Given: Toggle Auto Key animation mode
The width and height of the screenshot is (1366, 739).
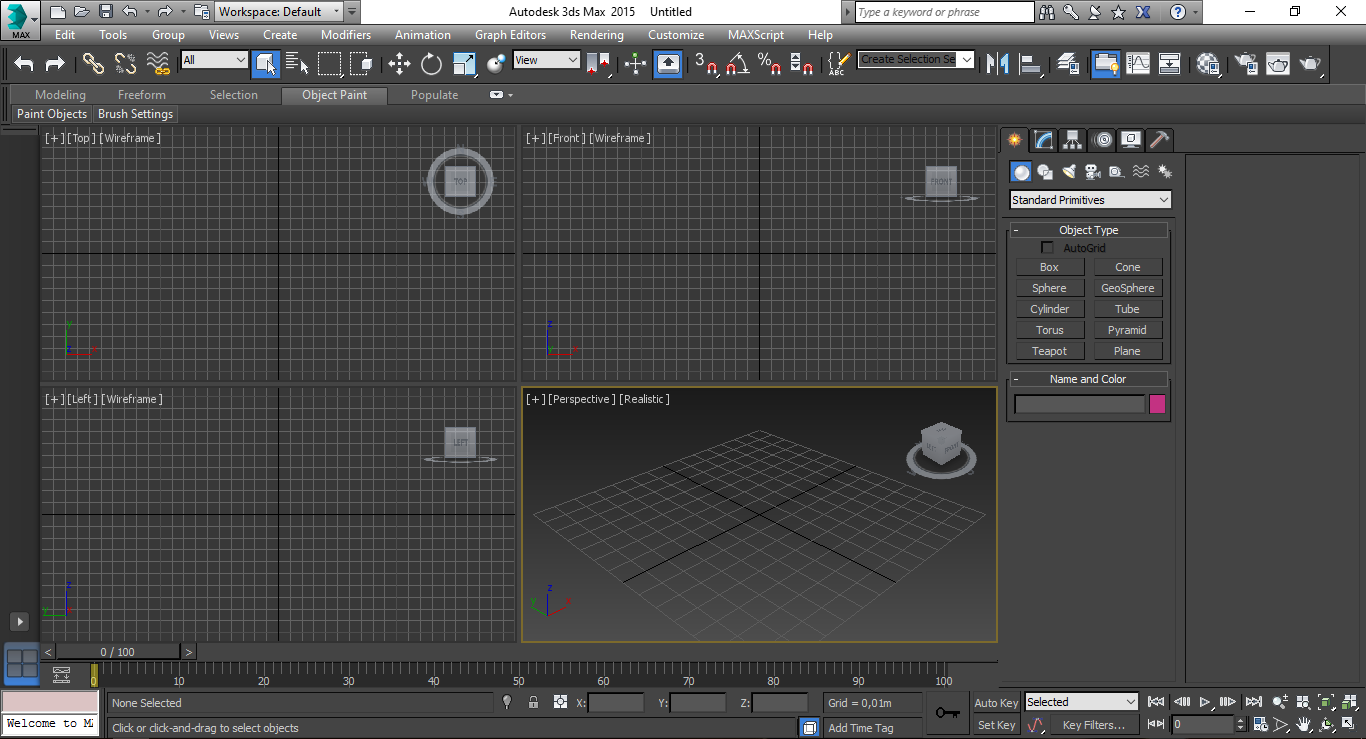Looking at the screenshot, I should tap(996, 703).
